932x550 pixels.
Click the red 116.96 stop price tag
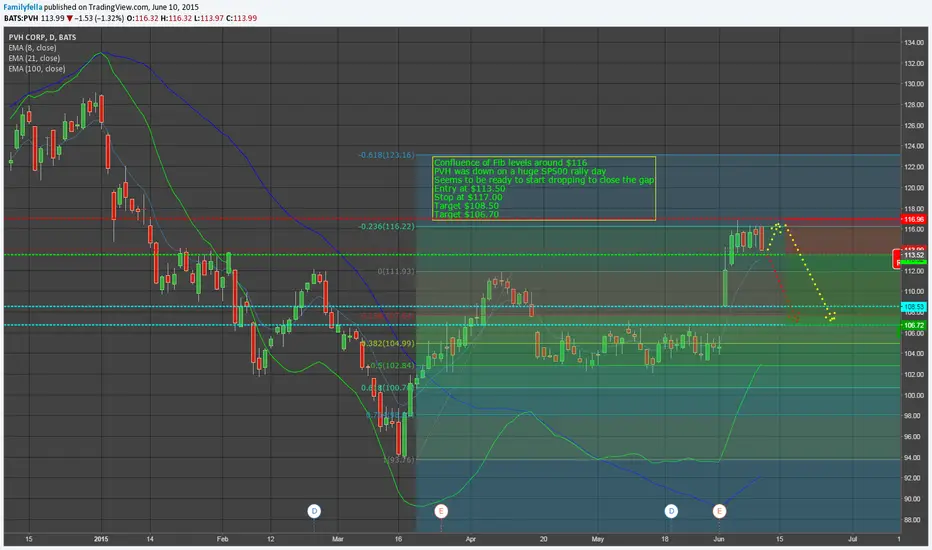coord(914,219)
